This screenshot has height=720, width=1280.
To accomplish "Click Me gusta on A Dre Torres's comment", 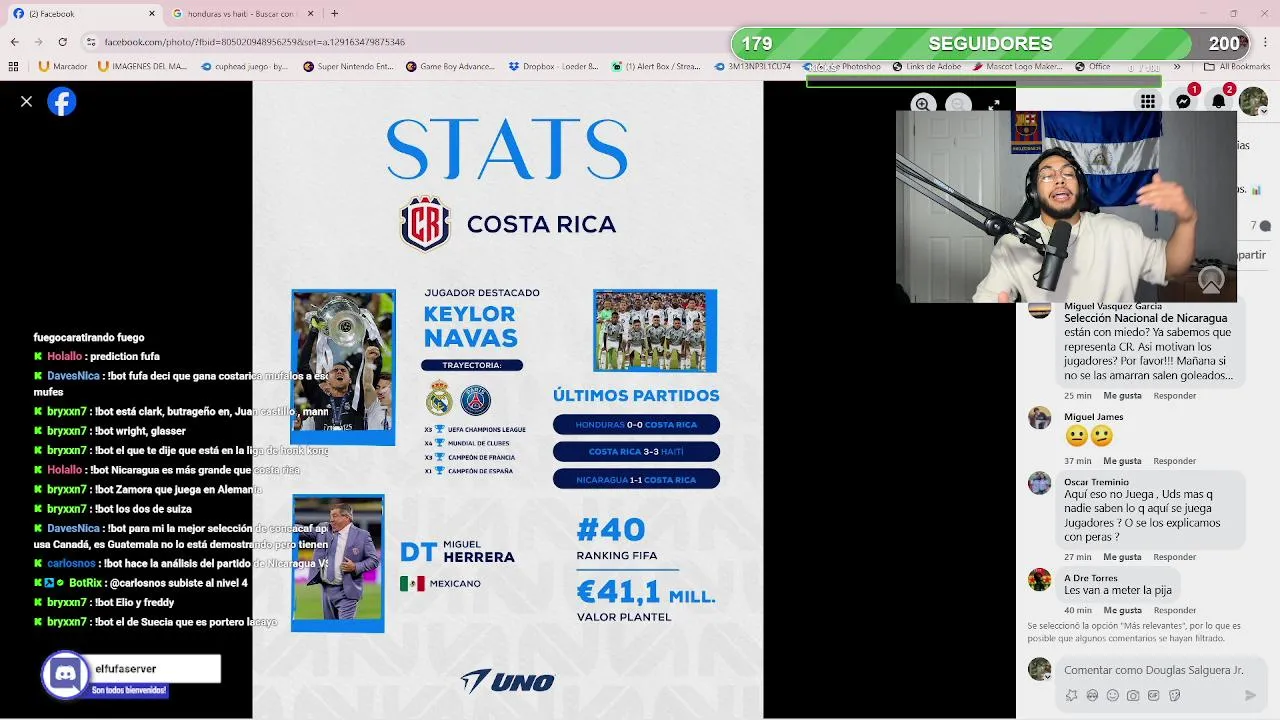I will click(1122, 610).
